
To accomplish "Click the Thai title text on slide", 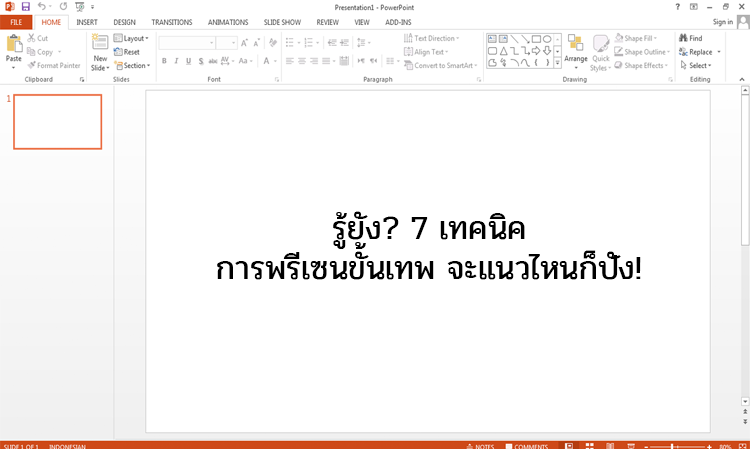I will pos(429,249).
